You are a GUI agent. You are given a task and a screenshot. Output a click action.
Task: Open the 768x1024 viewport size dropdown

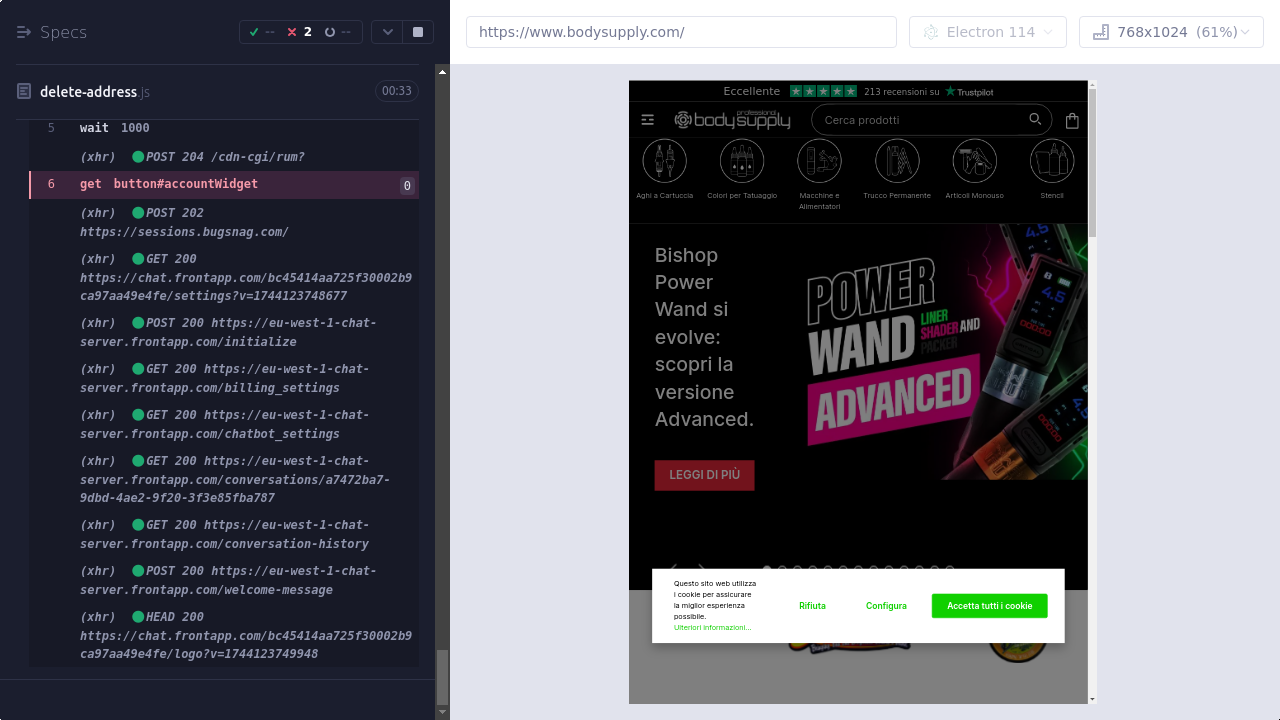click(x=1171, y=32)
